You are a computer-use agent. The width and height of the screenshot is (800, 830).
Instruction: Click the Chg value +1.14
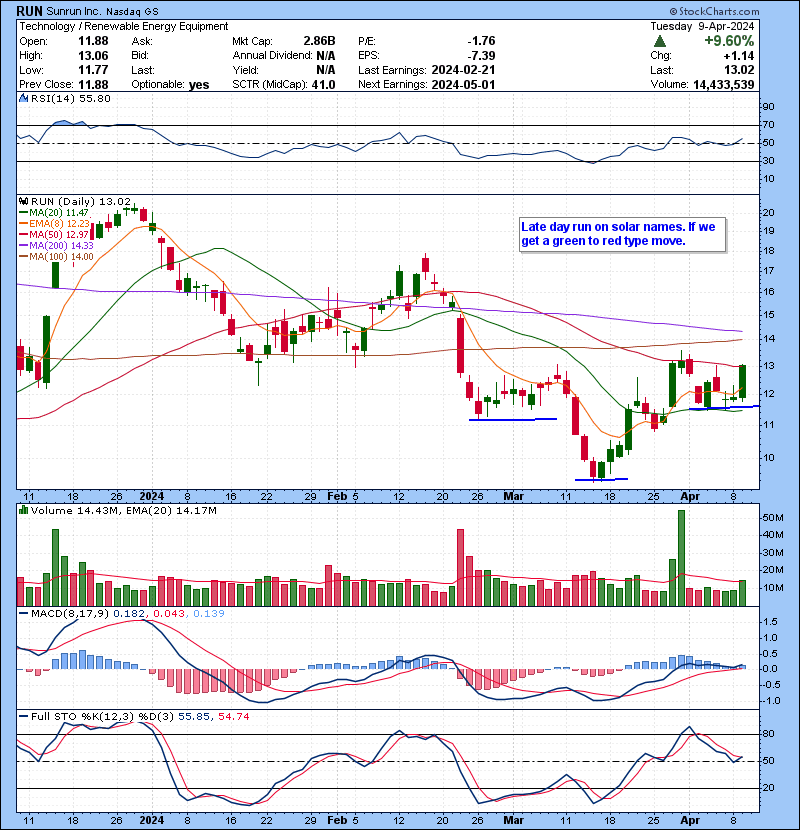point(739,56)
